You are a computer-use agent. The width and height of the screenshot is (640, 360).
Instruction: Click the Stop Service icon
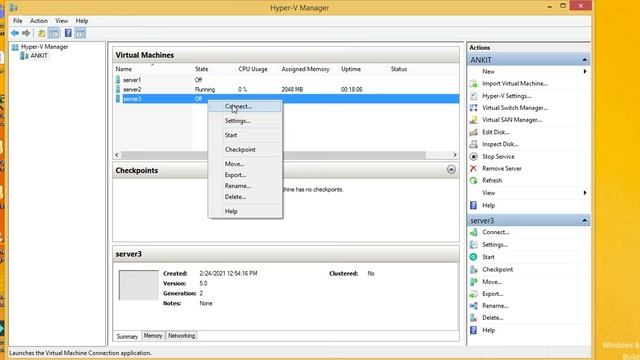tap(473, 156)
